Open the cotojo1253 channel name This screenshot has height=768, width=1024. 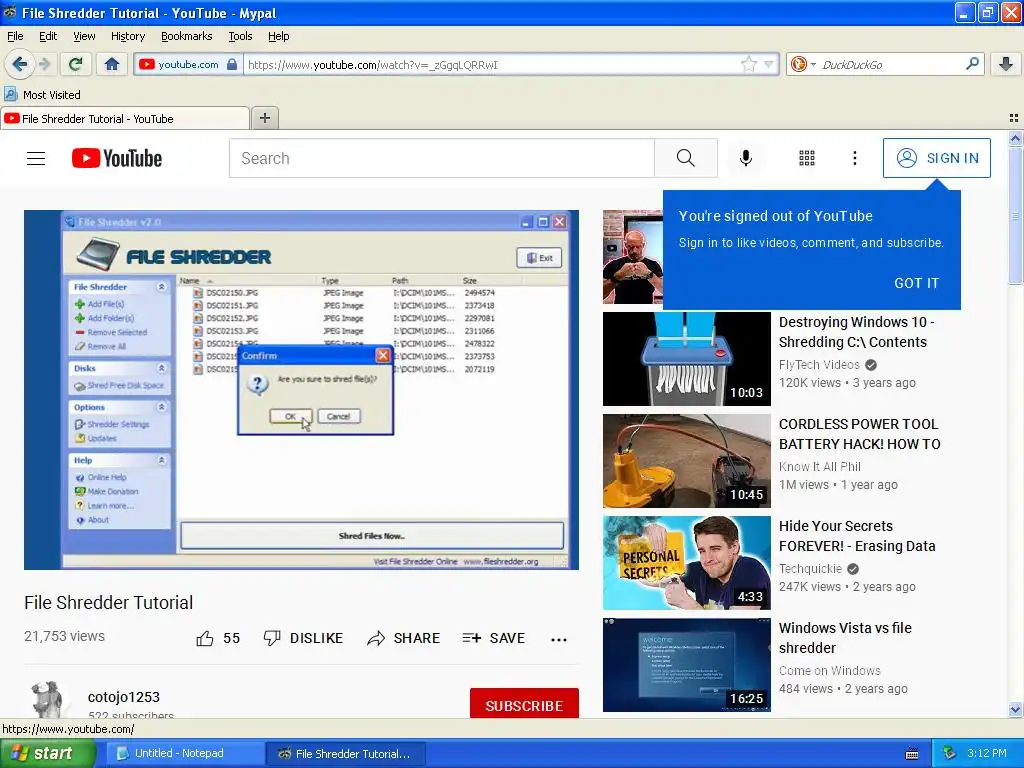(124, 697)
